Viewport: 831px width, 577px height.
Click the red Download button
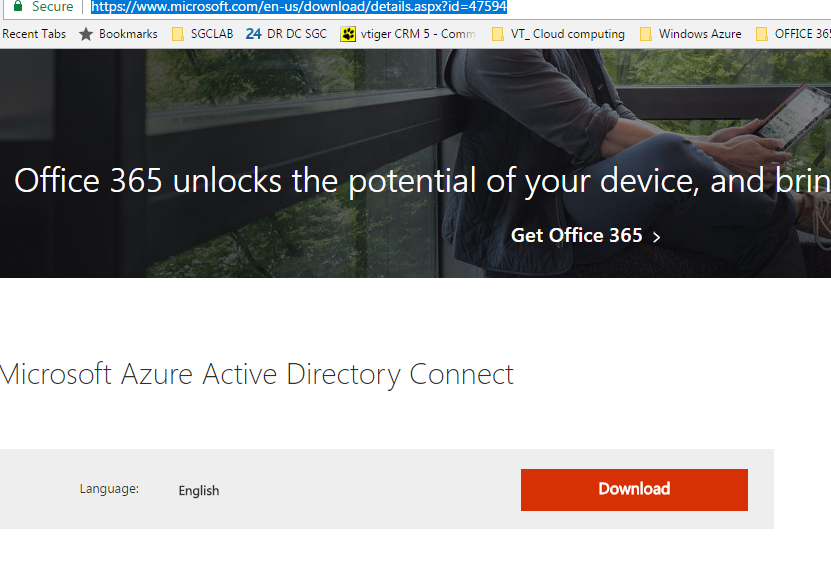click(634, 490)
